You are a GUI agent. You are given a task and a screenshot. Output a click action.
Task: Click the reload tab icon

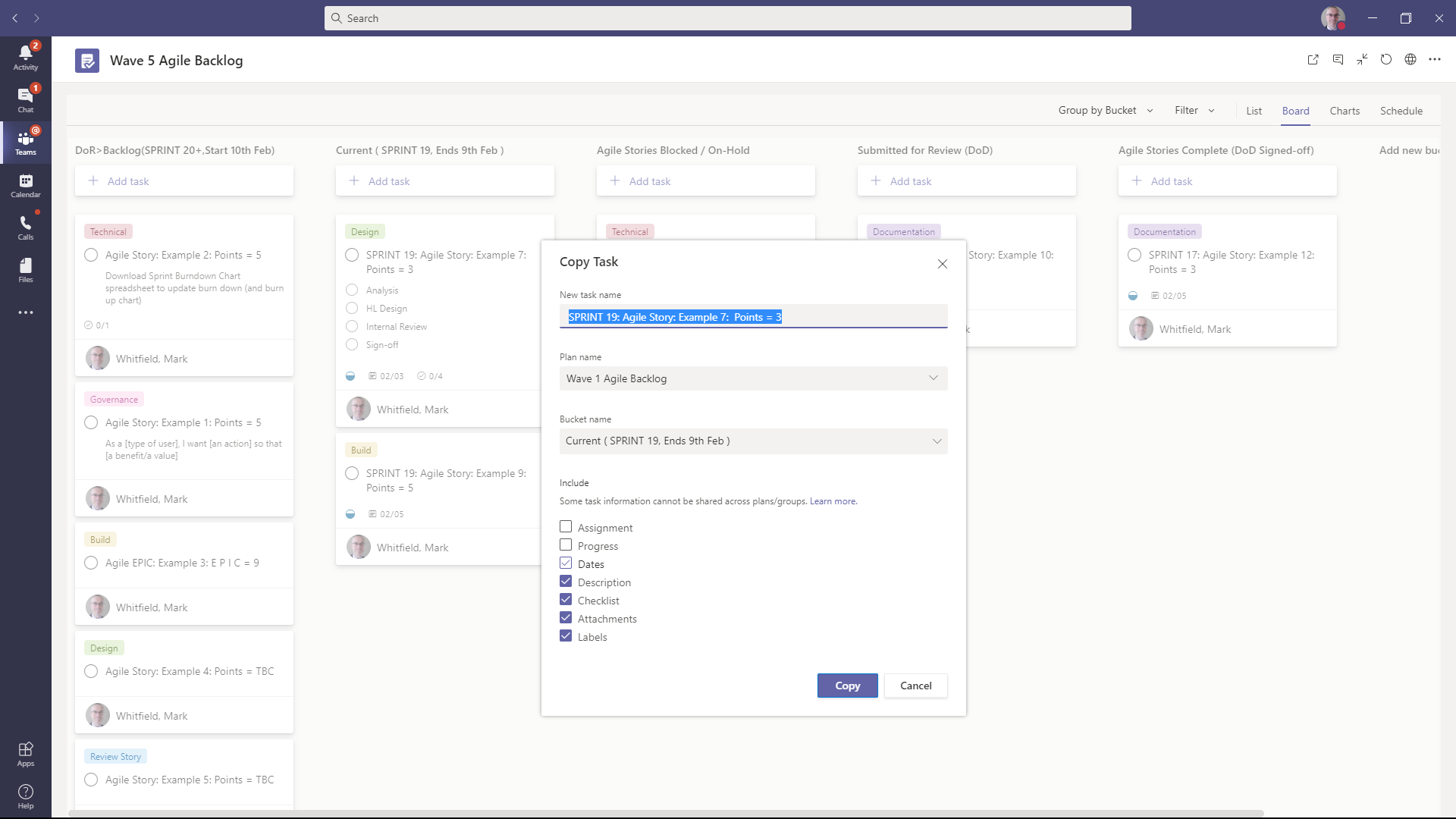pos(1385,60)
